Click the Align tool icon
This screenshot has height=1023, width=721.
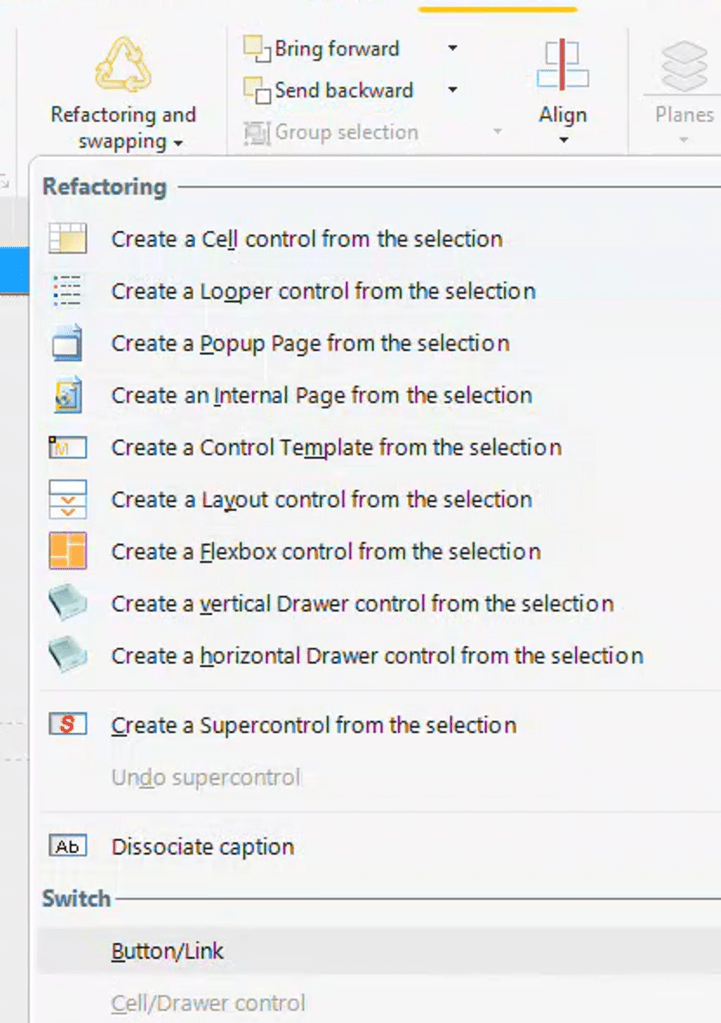pos(563,65)
